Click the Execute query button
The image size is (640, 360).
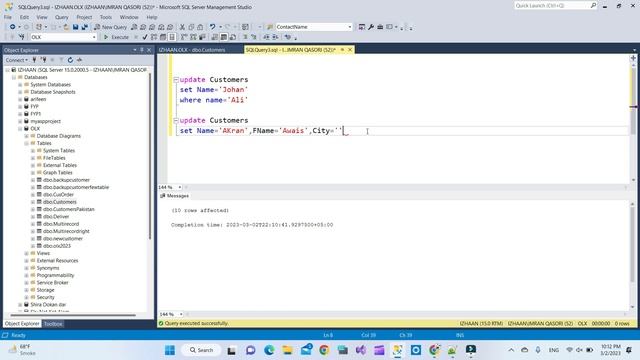click(x=116, y=37)
